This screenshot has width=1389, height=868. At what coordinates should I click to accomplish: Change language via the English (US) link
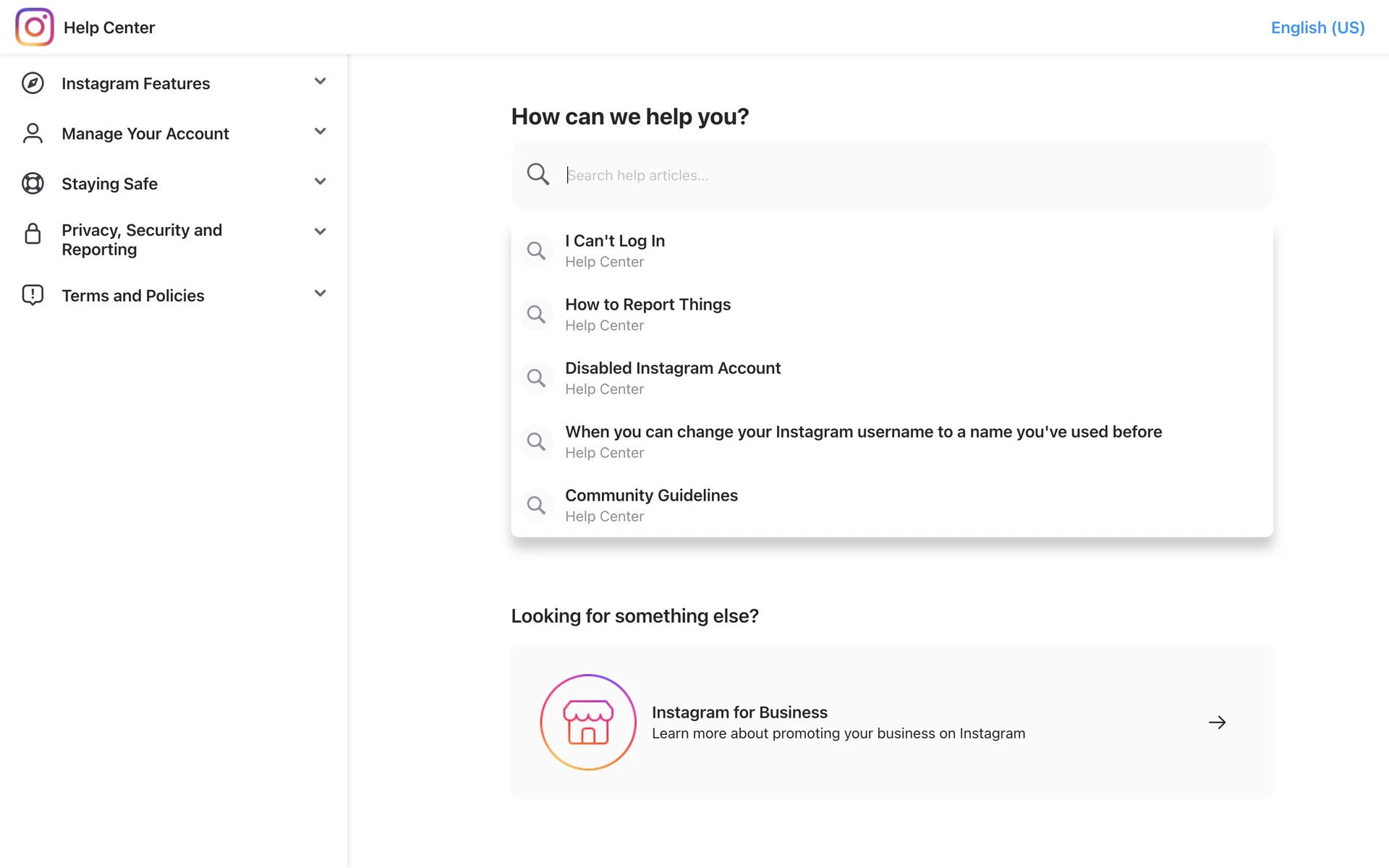click(1317, 27)
